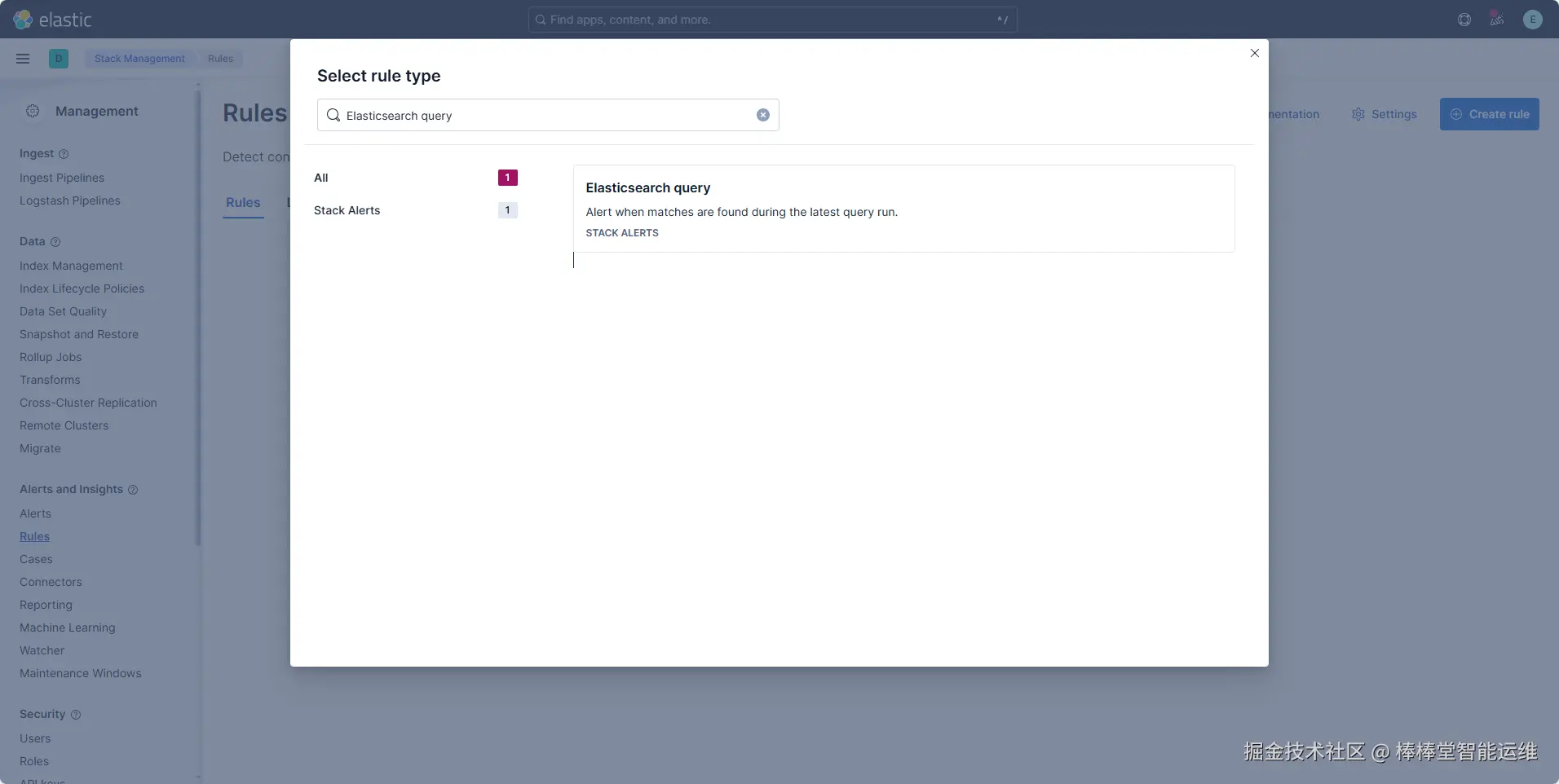Open the D space selector avatar
1559x784 pixels.
click(59, 59)
